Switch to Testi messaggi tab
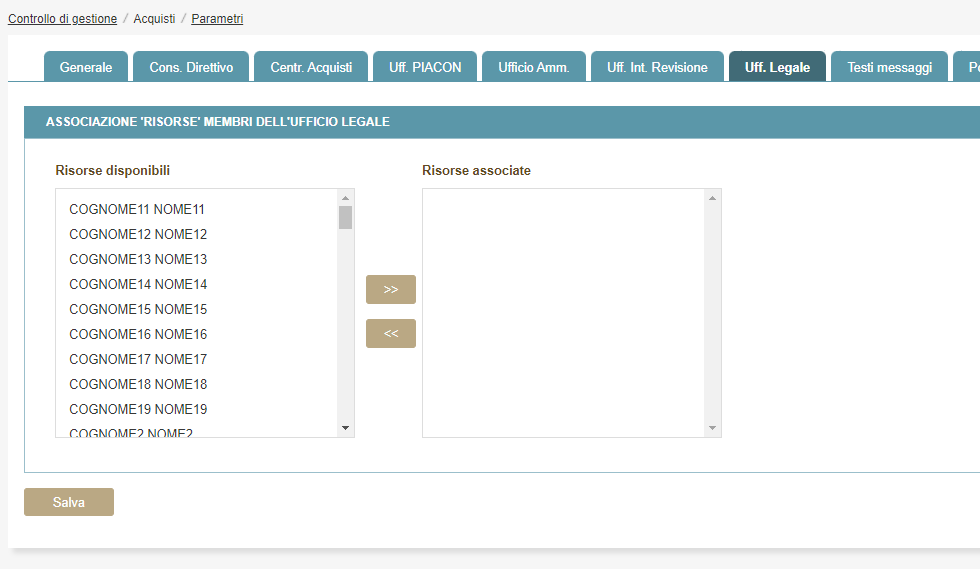980x569 pixels. 889,67
